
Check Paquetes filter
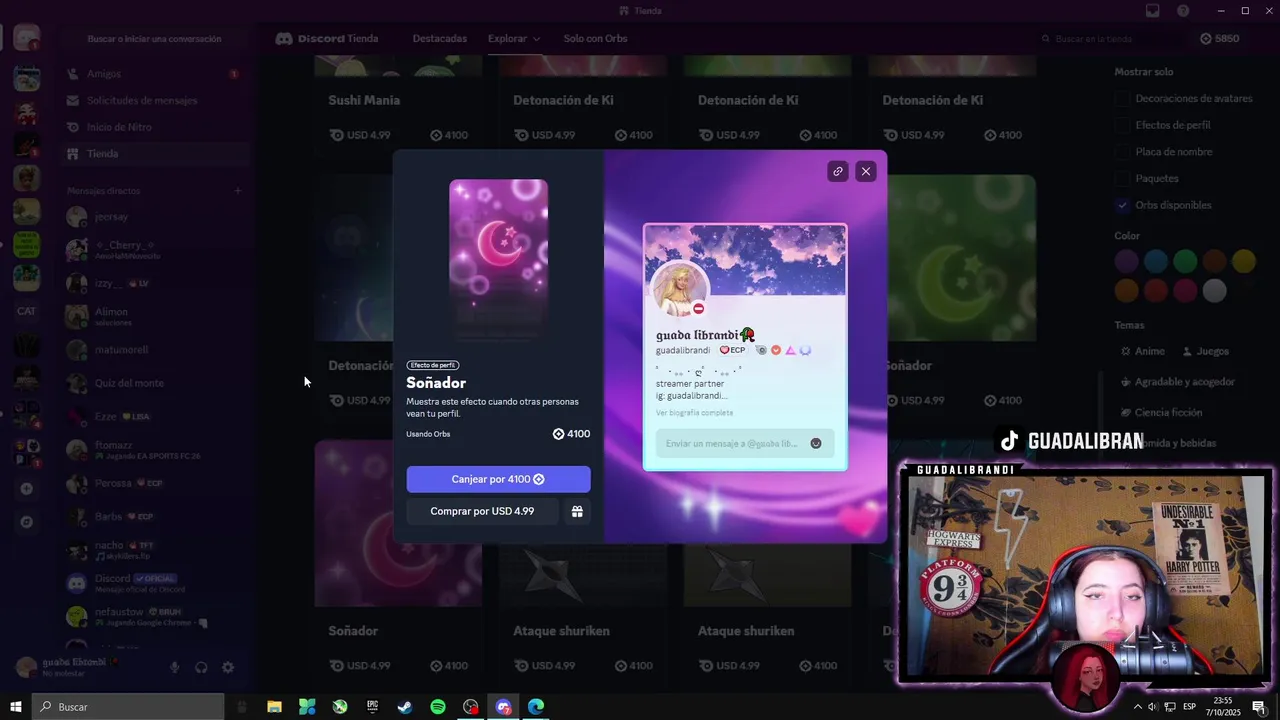coord(1123,178)
